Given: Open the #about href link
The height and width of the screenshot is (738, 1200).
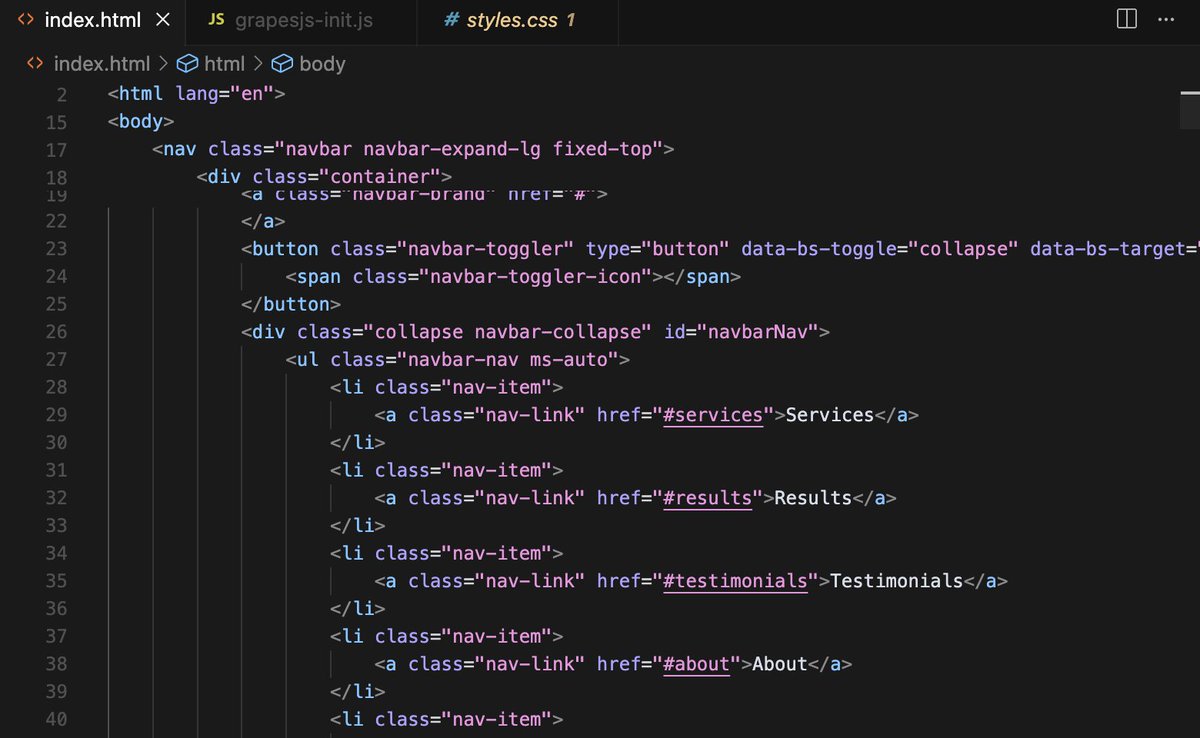Looking at the screenshot, I should (x=696, y=663).
